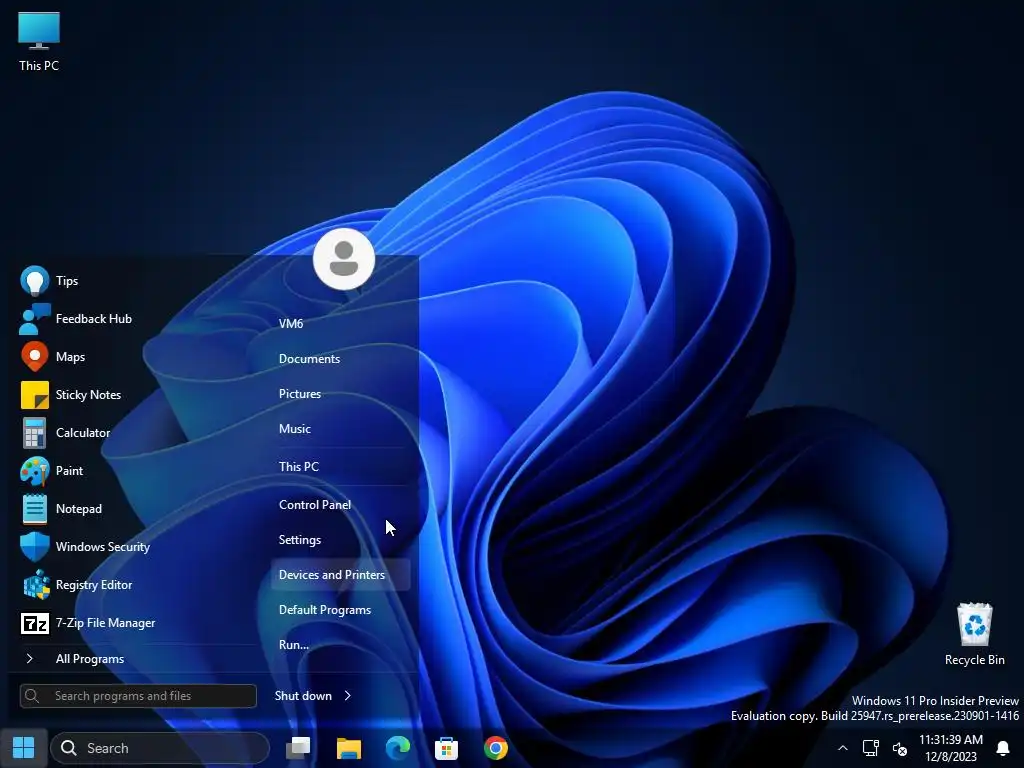Open the Tips app icon
The height and width of the screenshot is (768, 1024).
click(x=35, y=281)
